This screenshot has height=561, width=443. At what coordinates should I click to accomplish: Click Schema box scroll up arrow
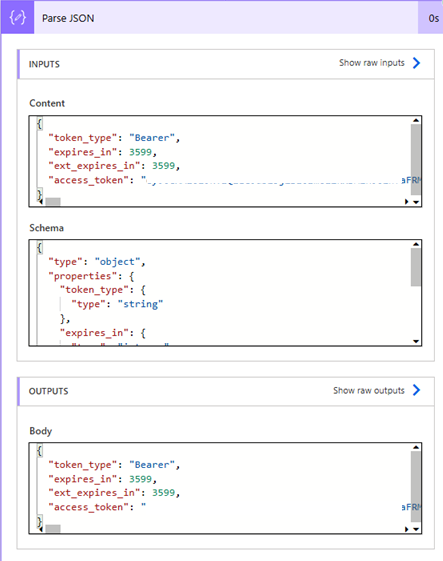[416, 244]
